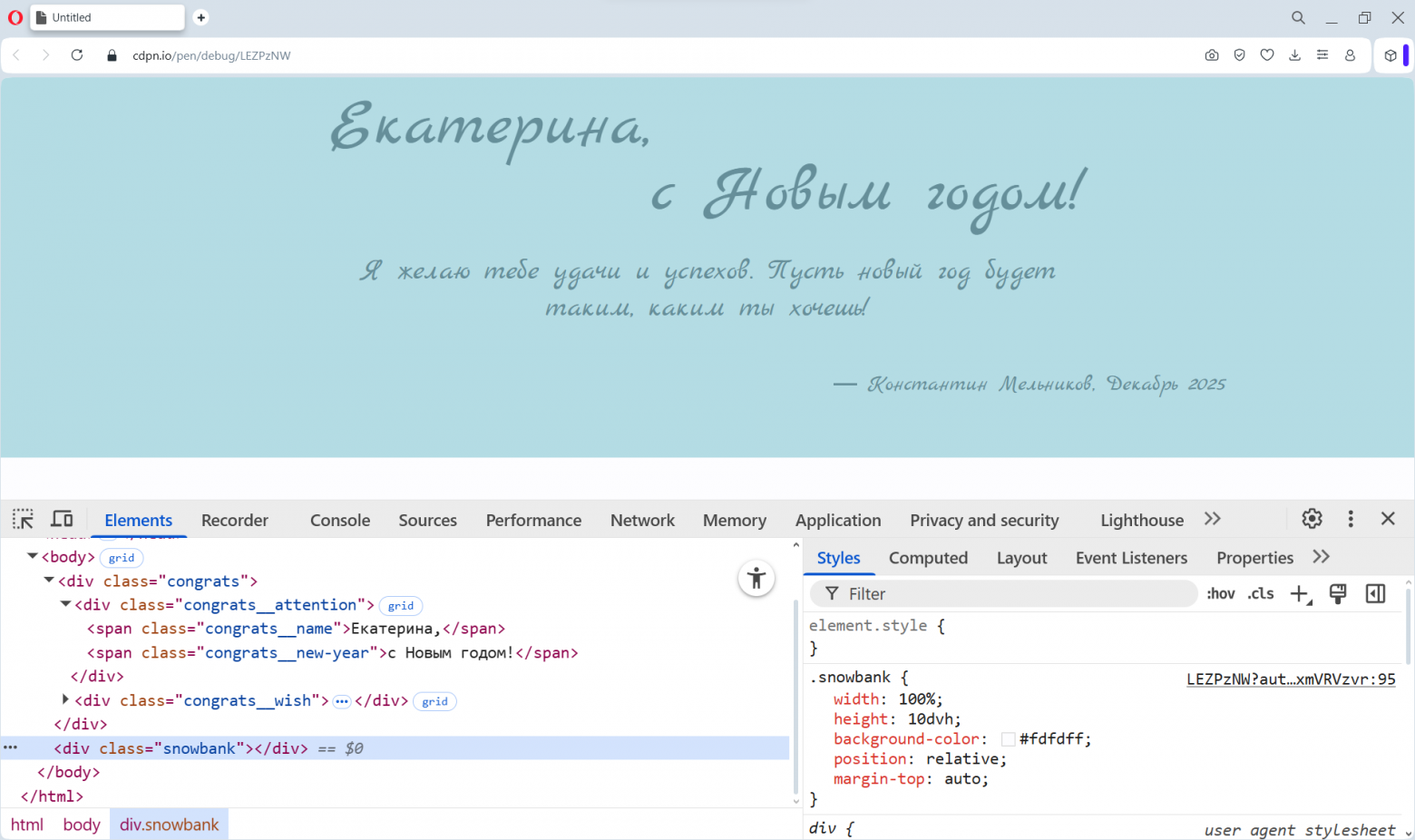Open DevTools three-dot customize menu

1351,519
